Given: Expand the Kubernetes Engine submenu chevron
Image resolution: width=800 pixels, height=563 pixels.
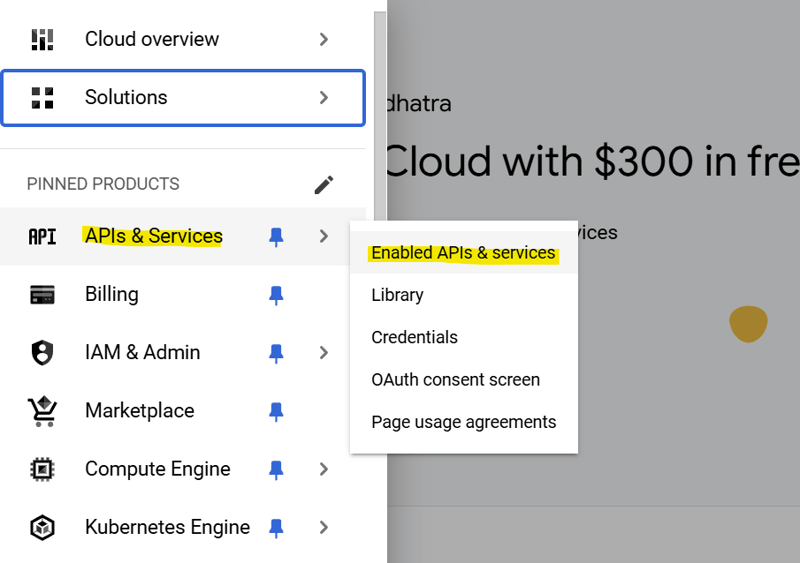Looking at the screenshot, I should coord(323,527).
